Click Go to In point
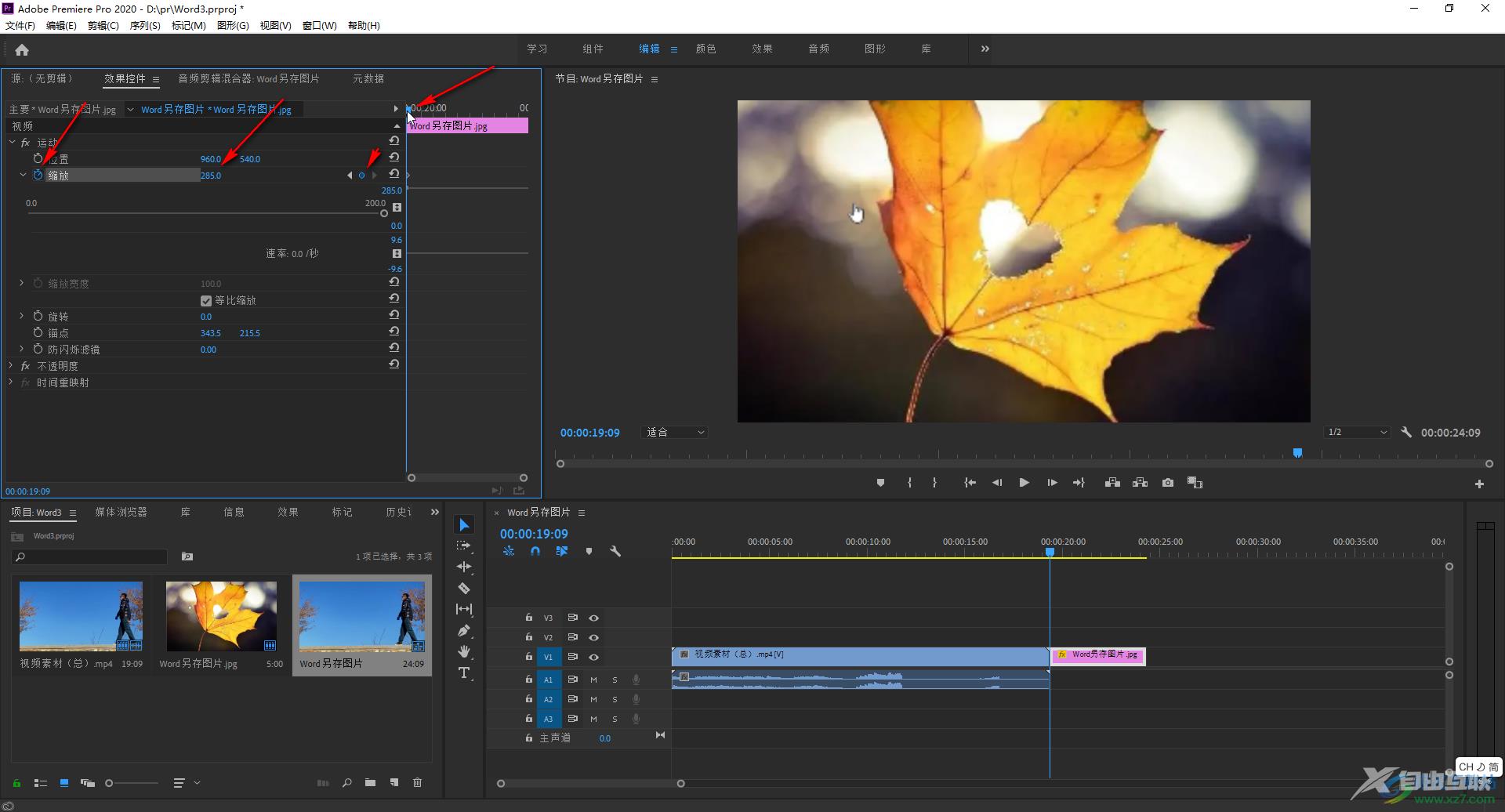The height and width of the screenshot is (812, 1505). pyautogui.click(x=970, y=483)
